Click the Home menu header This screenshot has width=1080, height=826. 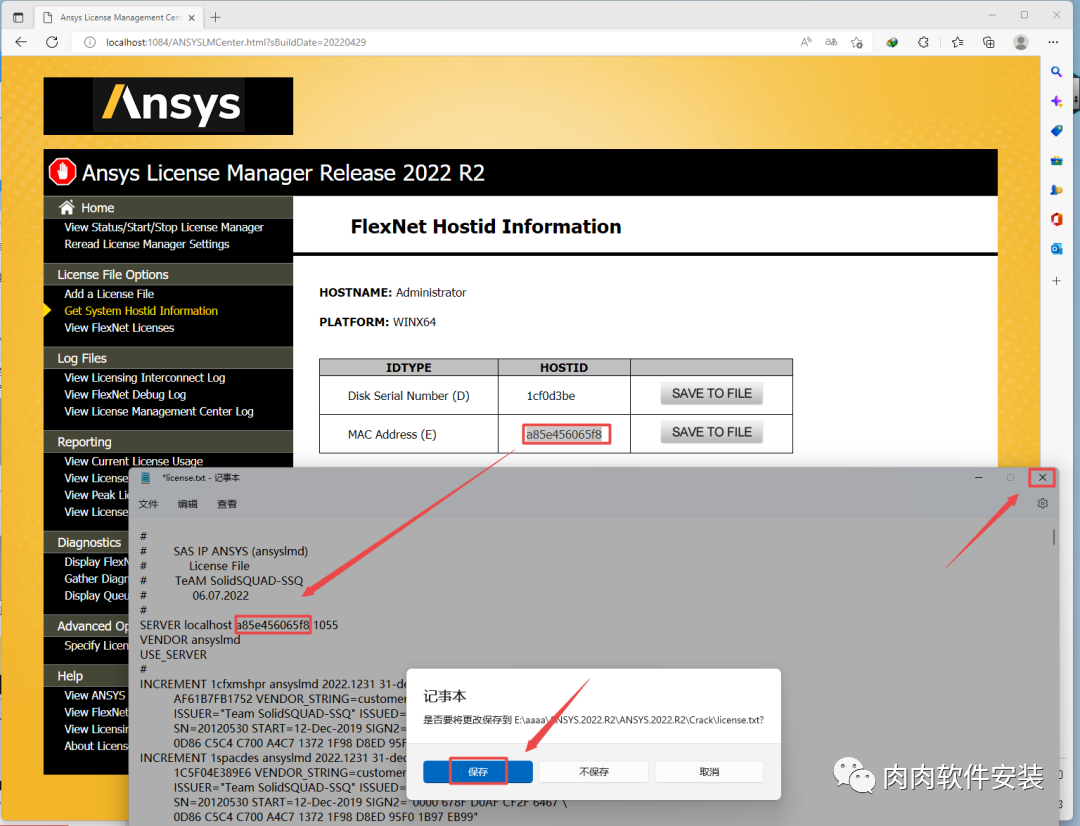point(168,207)
